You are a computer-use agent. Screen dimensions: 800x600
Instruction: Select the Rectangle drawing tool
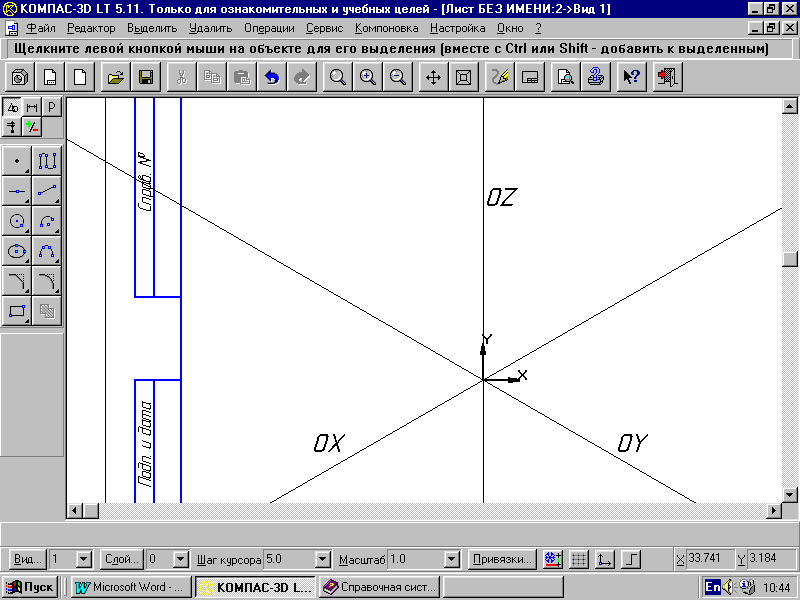point(17,311)
